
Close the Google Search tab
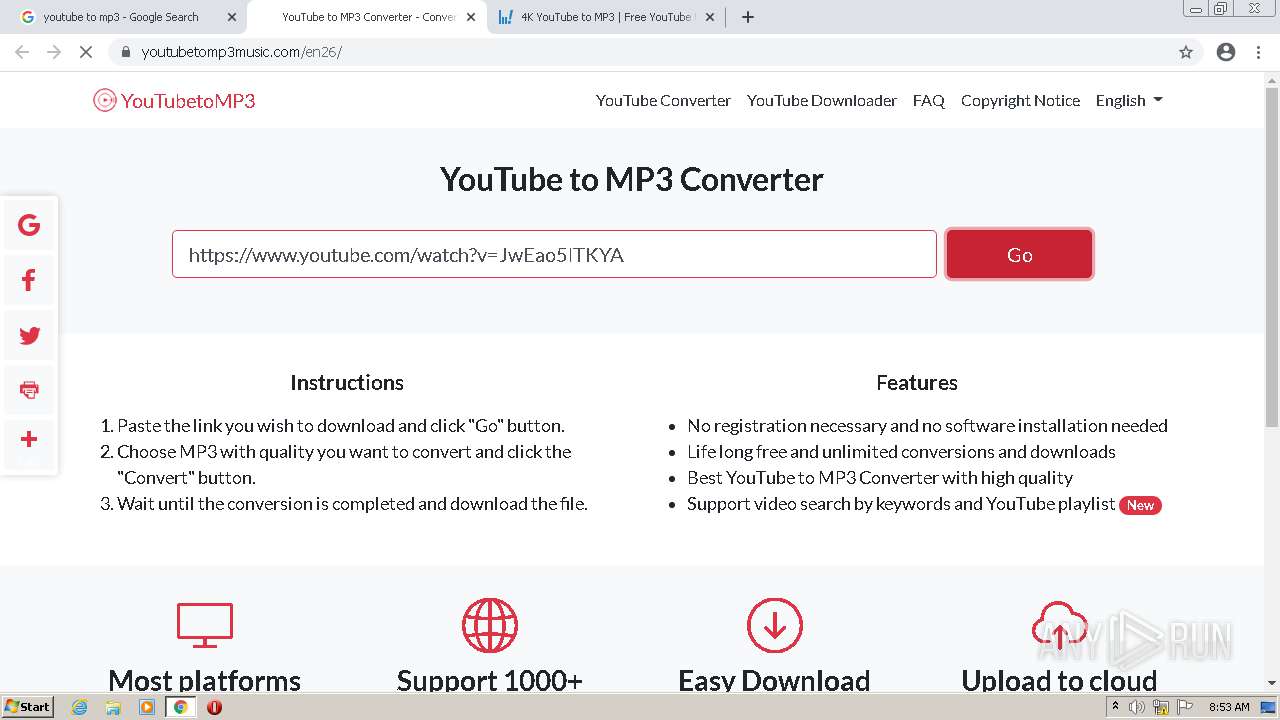tap(232, 17)
